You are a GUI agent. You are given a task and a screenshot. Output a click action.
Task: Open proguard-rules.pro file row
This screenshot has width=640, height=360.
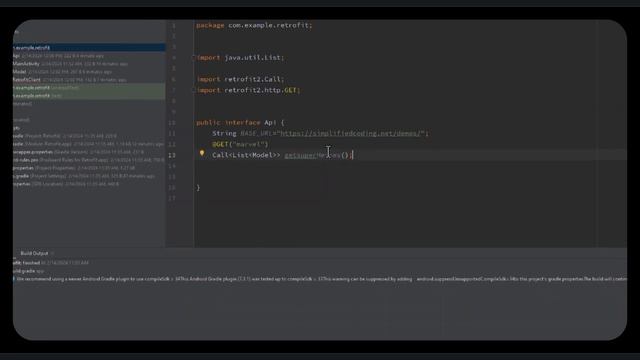coord(89,160)
